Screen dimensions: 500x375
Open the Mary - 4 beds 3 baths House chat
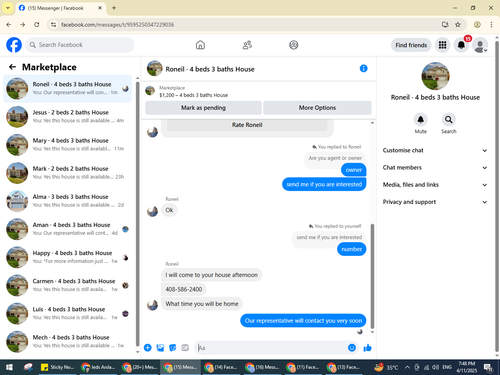click(x=67, y=145)
